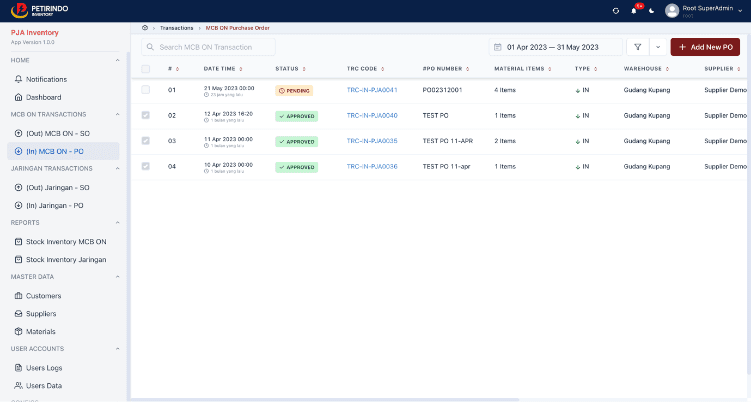This screenshot has width=751, height=405.
Task: Open the dropdown arrow next to filter
Action: [x=658, y=47]
